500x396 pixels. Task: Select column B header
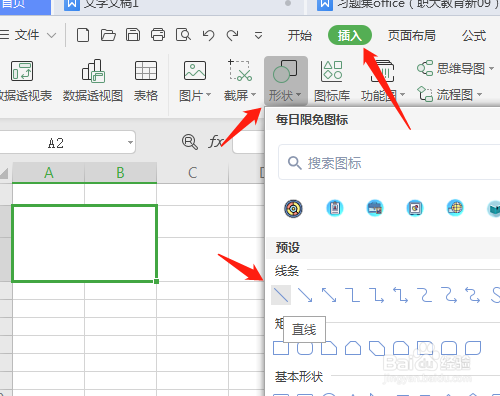pos(120,173)
